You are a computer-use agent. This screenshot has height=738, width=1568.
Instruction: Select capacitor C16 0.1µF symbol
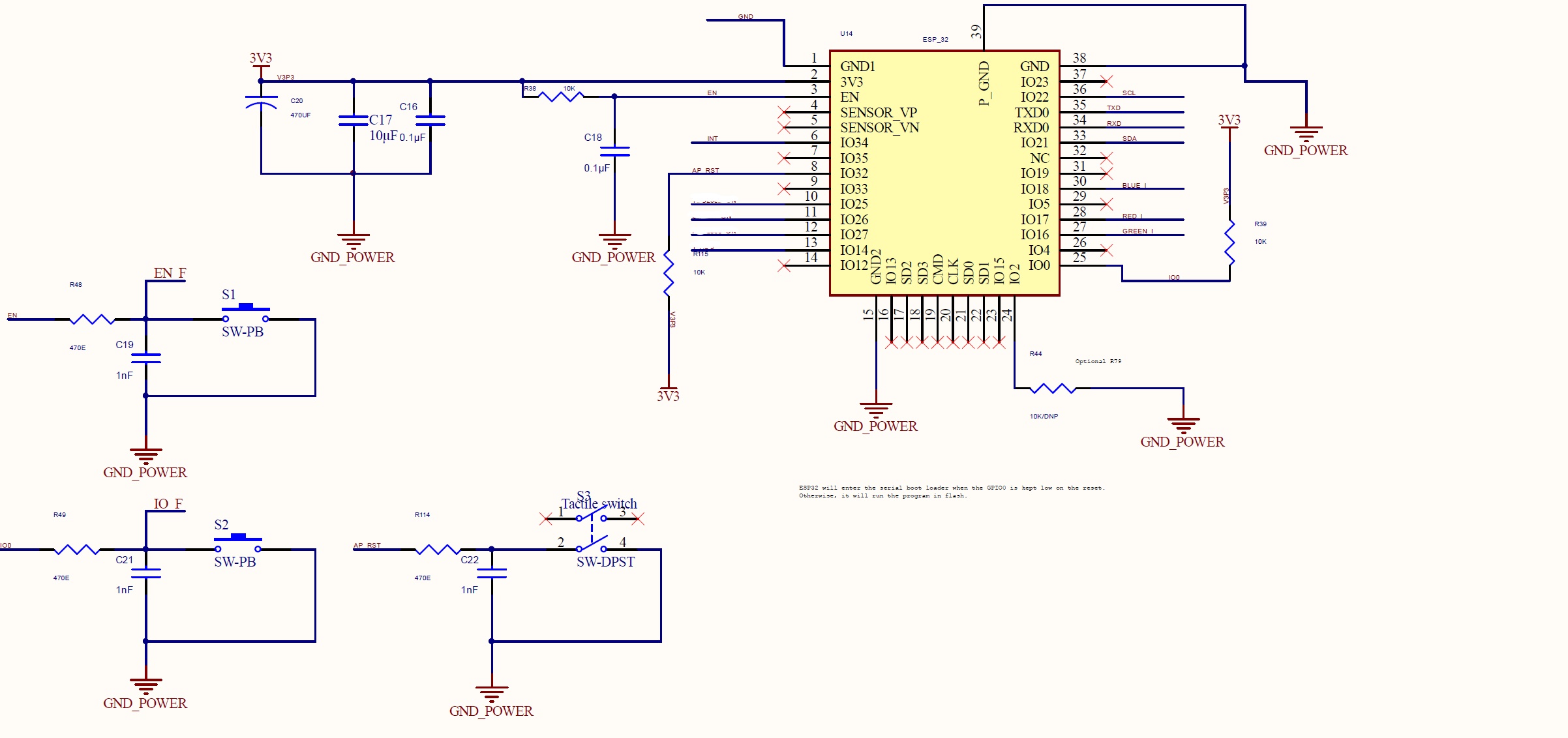click(430, 121)
